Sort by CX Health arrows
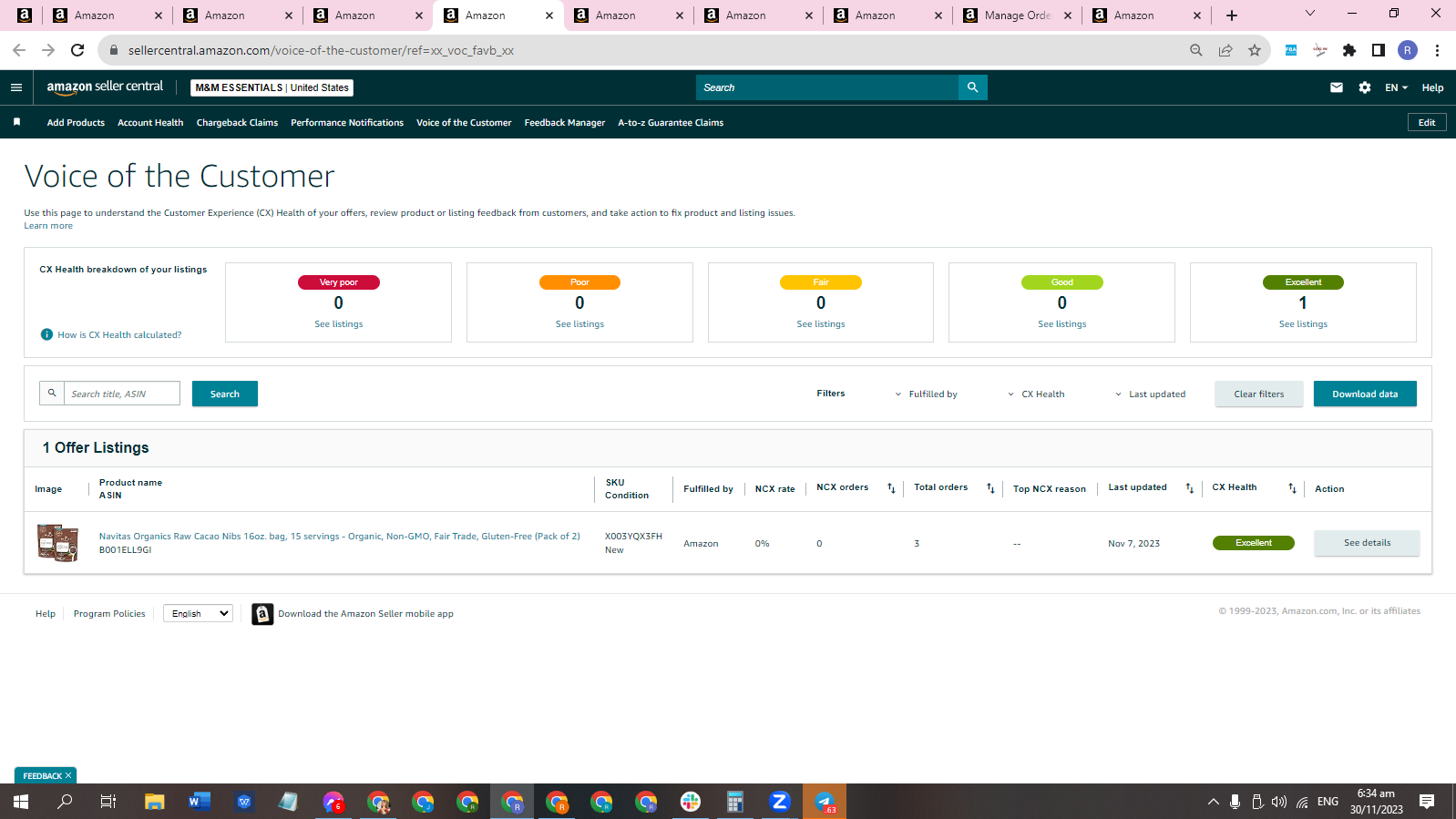1456x819 pixels. coord(1292,488)
